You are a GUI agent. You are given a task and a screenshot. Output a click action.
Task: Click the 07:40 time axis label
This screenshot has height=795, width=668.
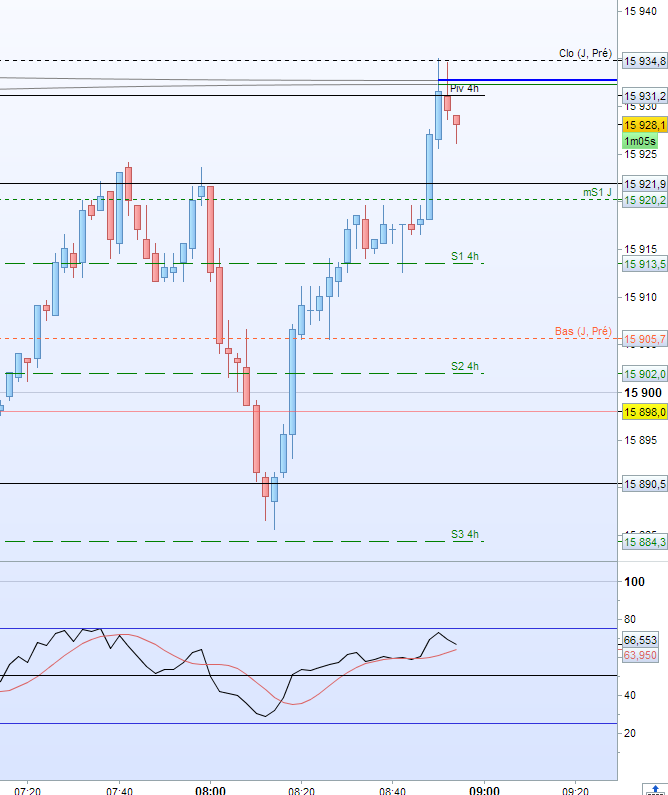pos(119,790)
